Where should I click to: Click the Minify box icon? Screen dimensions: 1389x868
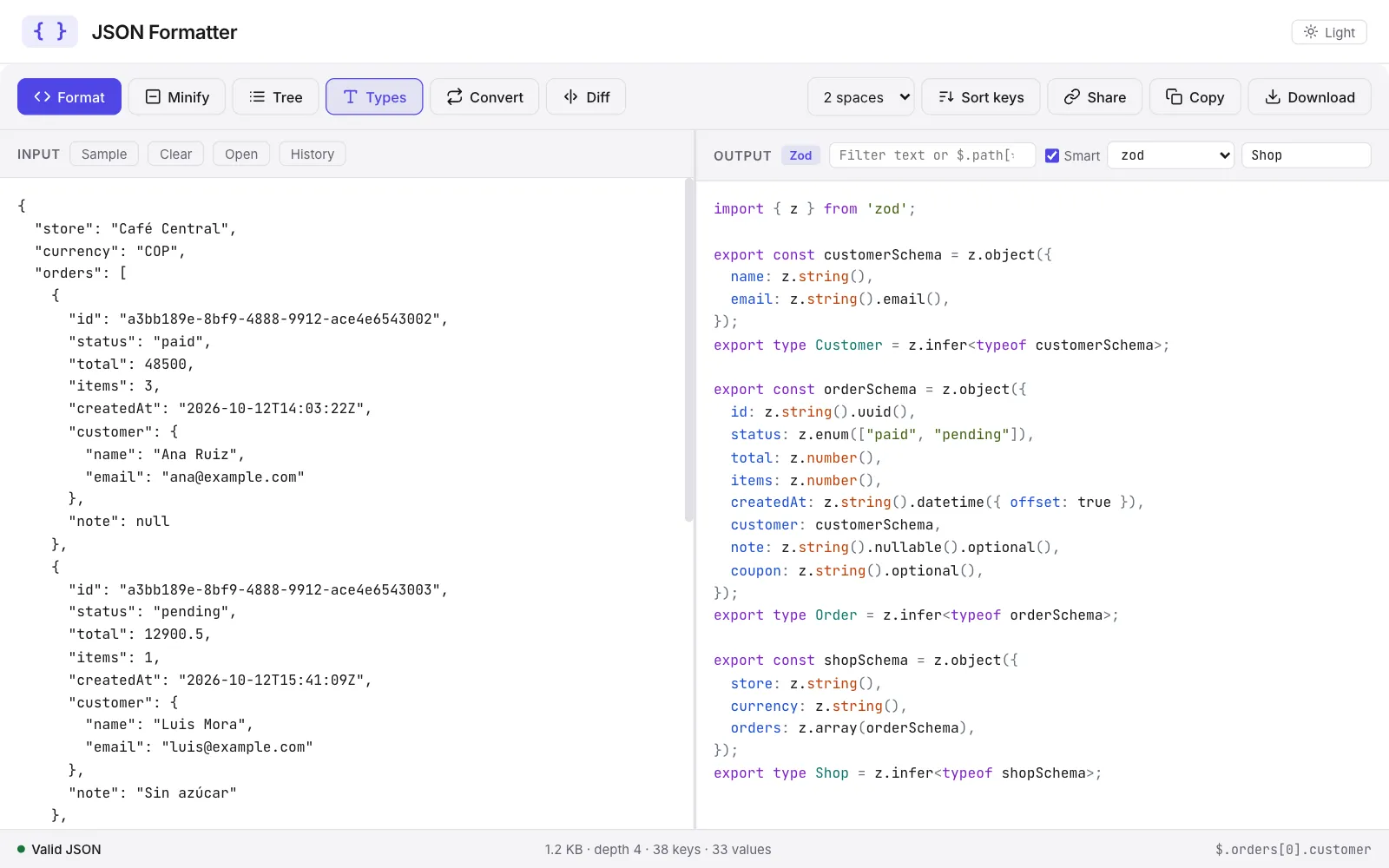click(x=153, y=97)
